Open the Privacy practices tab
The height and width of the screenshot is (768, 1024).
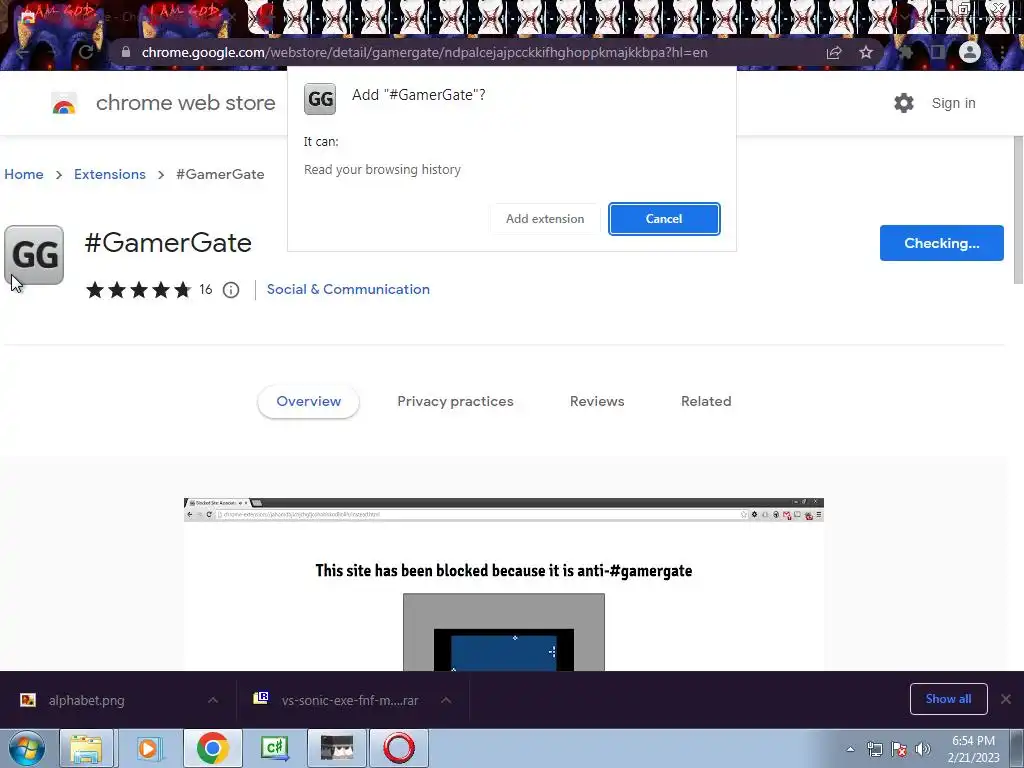(455, 402)
